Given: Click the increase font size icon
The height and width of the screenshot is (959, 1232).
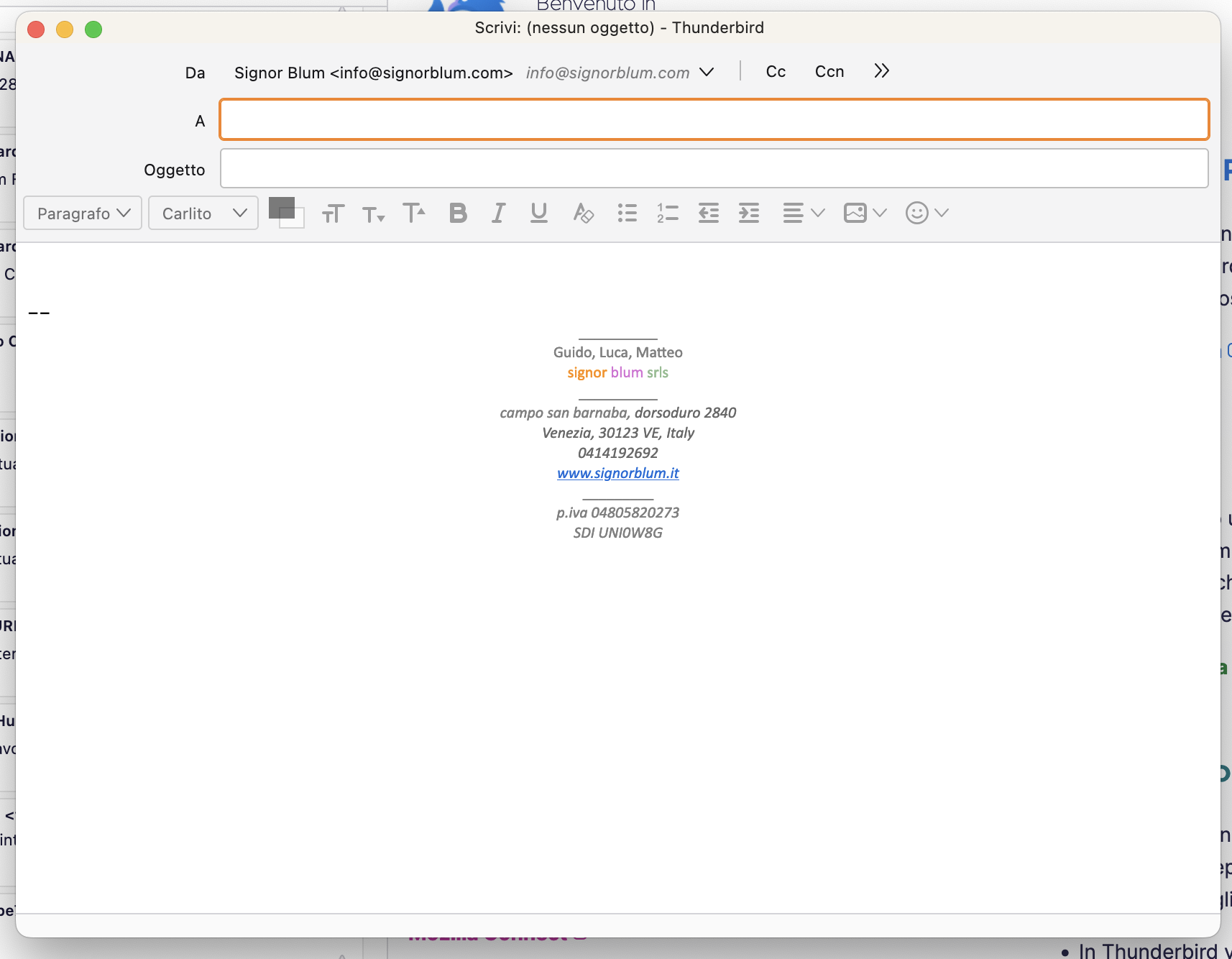Looking at the screenshot, I should pos(414,214).
